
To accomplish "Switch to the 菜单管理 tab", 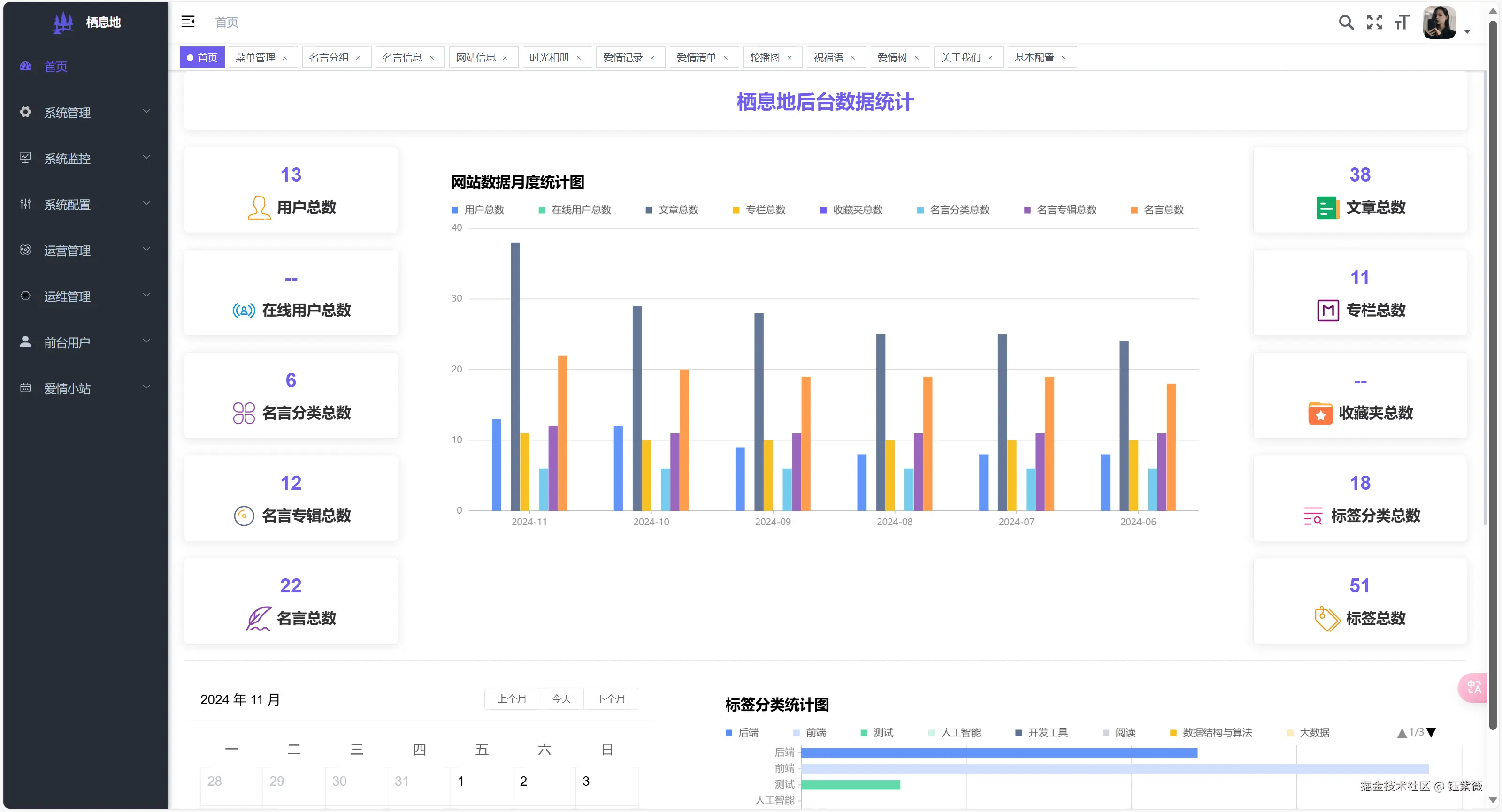I will pyautogui.click(x=254, y=57).
